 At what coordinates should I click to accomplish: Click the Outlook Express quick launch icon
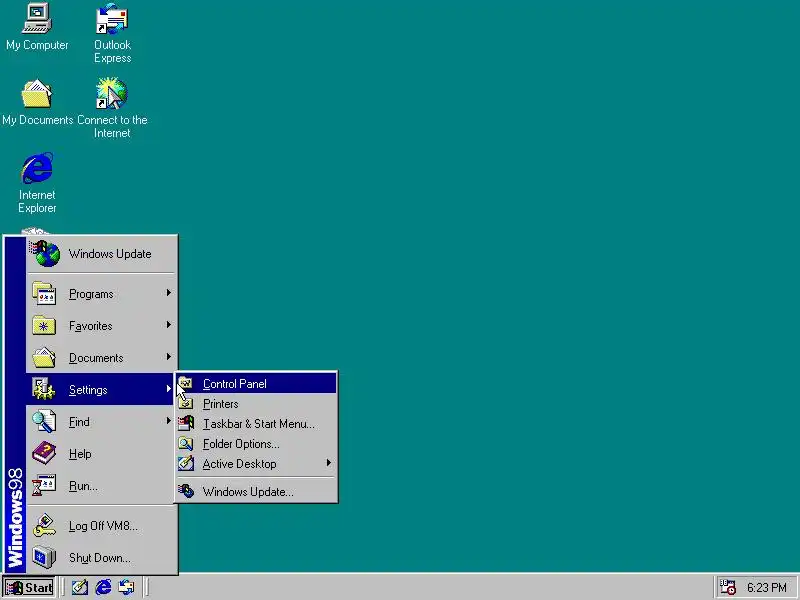coord(126,587)
